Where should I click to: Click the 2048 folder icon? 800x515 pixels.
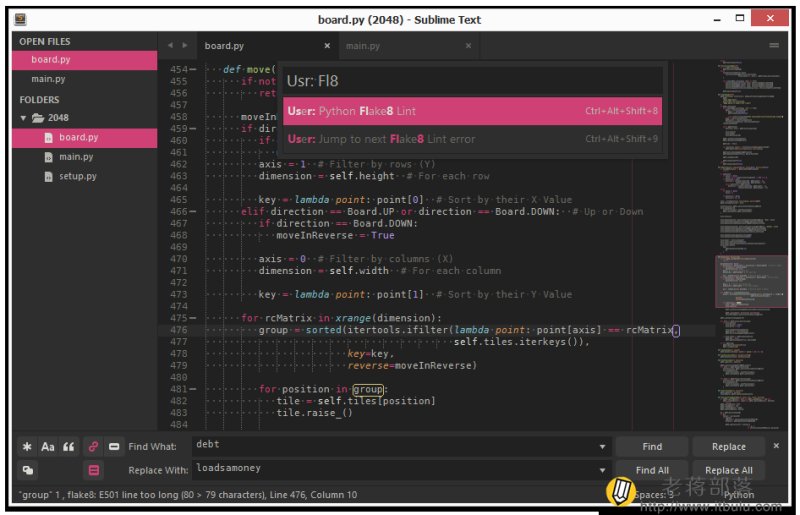[x=38, y=118]
